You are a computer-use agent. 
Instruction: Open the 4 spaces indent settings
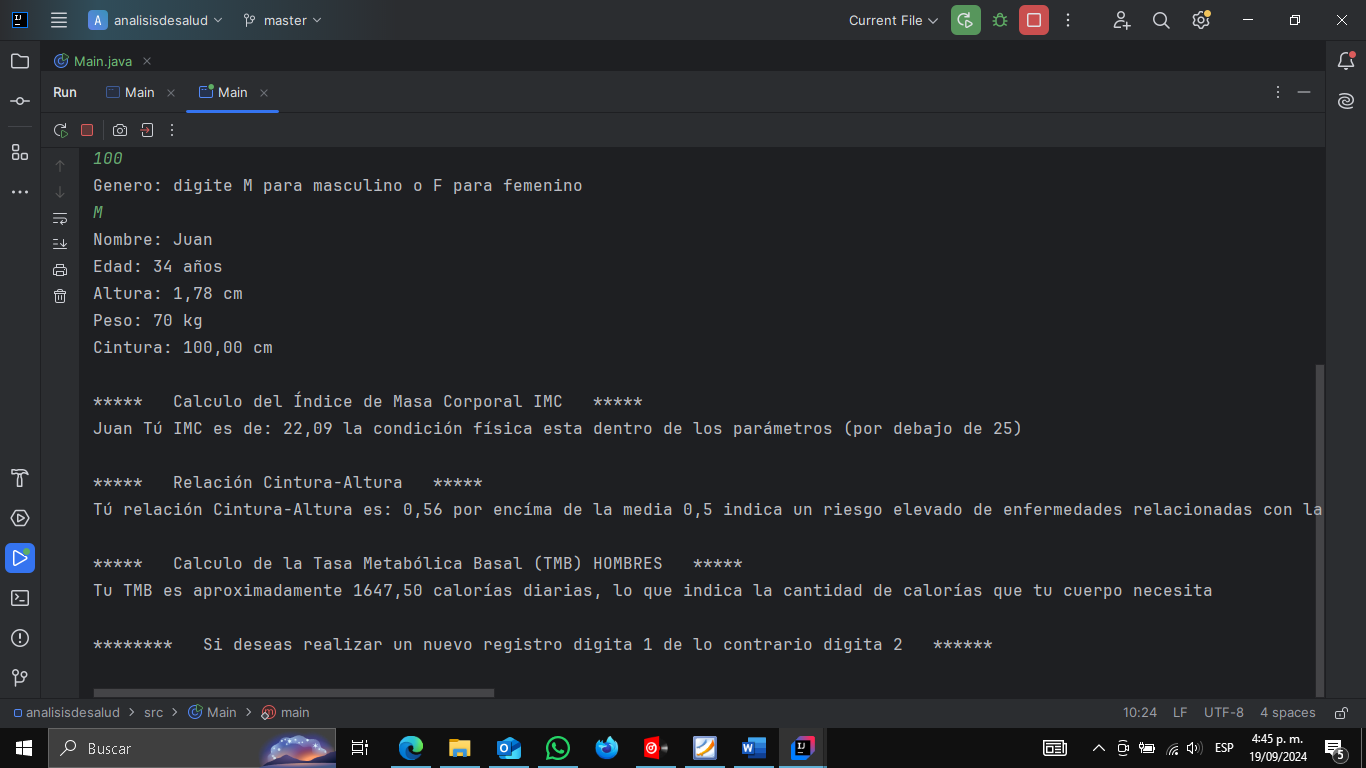tap(1288, 713)
